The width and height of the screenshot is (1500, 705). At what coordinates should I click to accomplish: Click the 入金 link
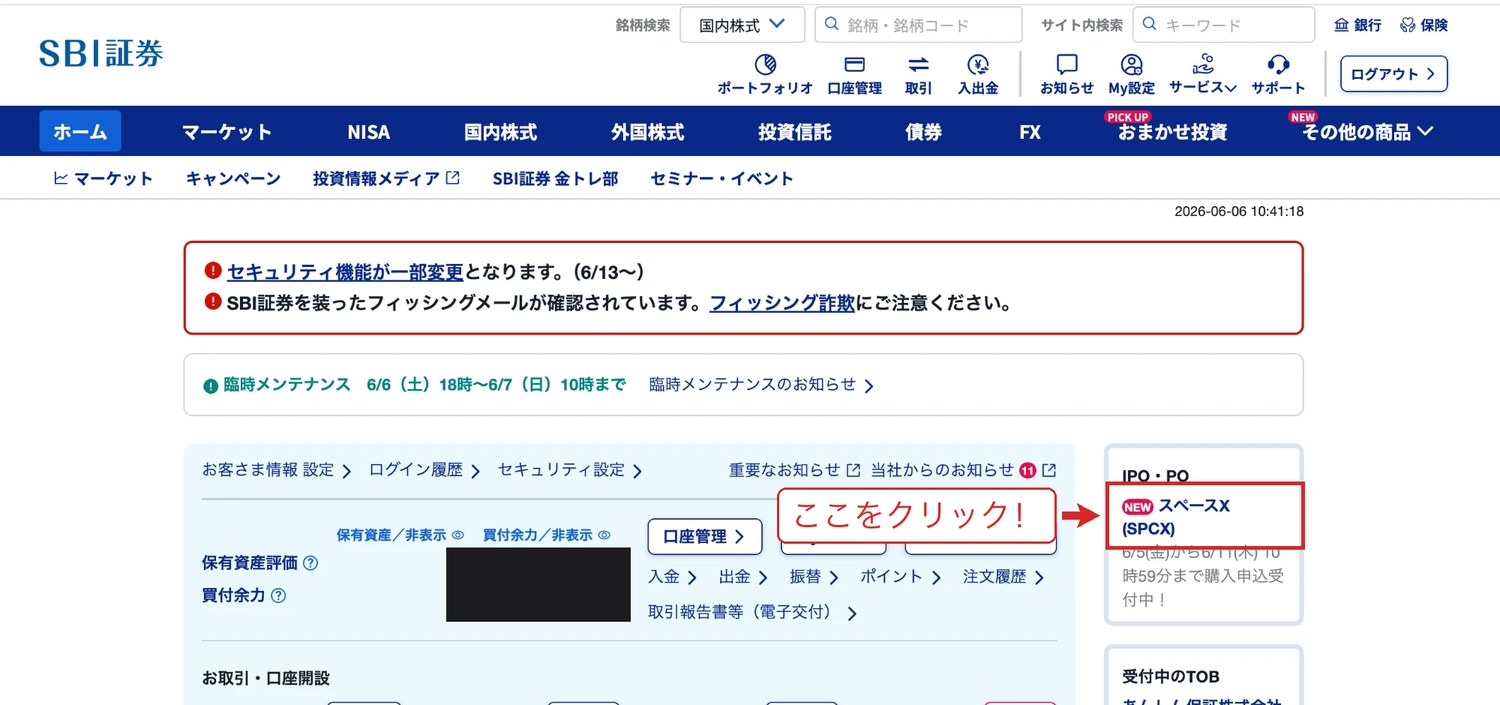(x=670, y=577)
